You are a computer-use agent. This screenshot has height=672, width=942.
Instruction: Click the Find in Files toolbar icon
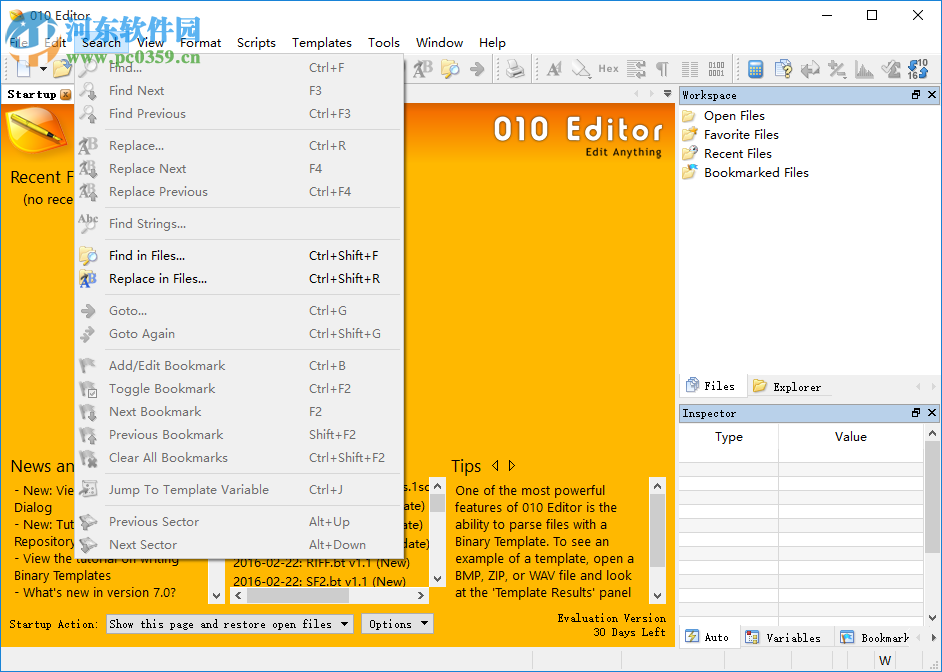[450, 69]
